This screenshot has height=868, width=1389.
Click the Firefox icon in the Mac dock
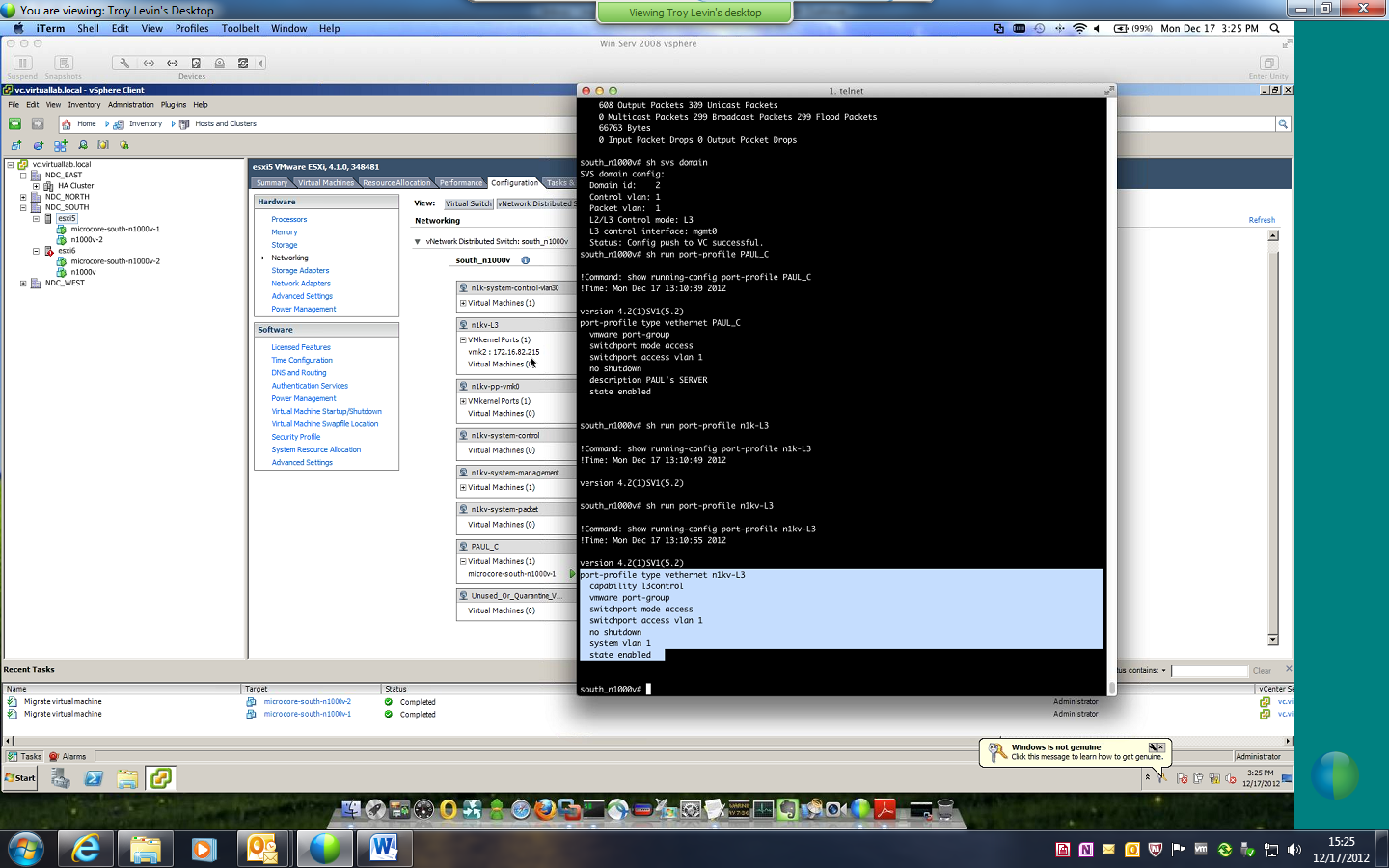click(x=545, y=809)
